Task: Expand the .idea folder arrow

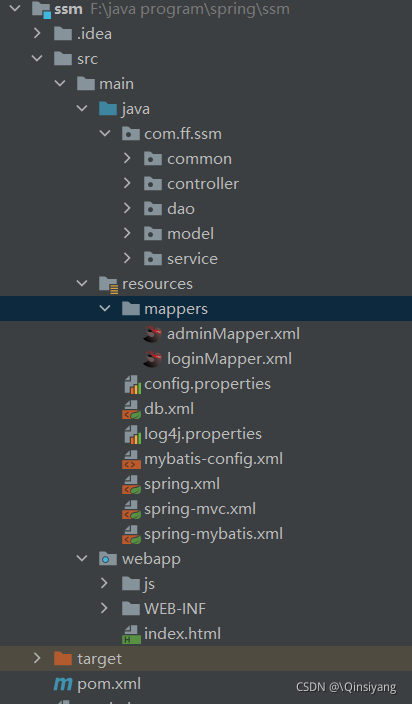Action: click(x=37, y=33)
